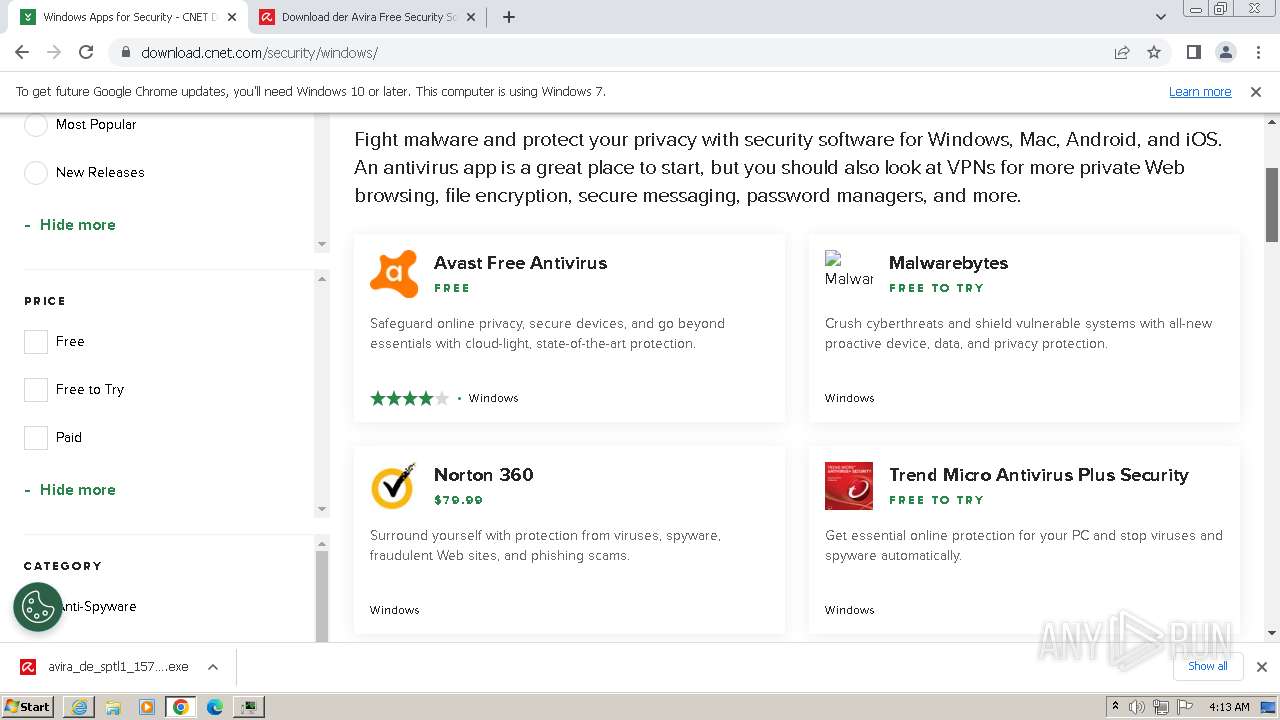The image size is (1280, 720).
Task: Click the Trend Micro product box image
Action: [x=849, y=486]
